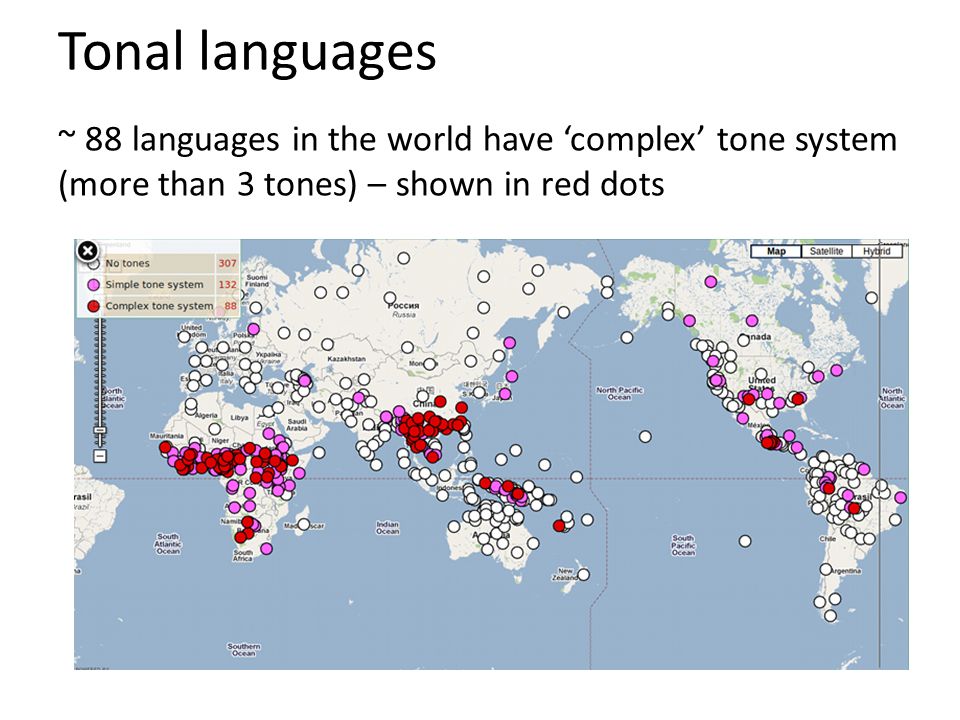Click the pink Simple tone system legend marker
This screenshot has width=960, height=720.
tap(93, 285)
